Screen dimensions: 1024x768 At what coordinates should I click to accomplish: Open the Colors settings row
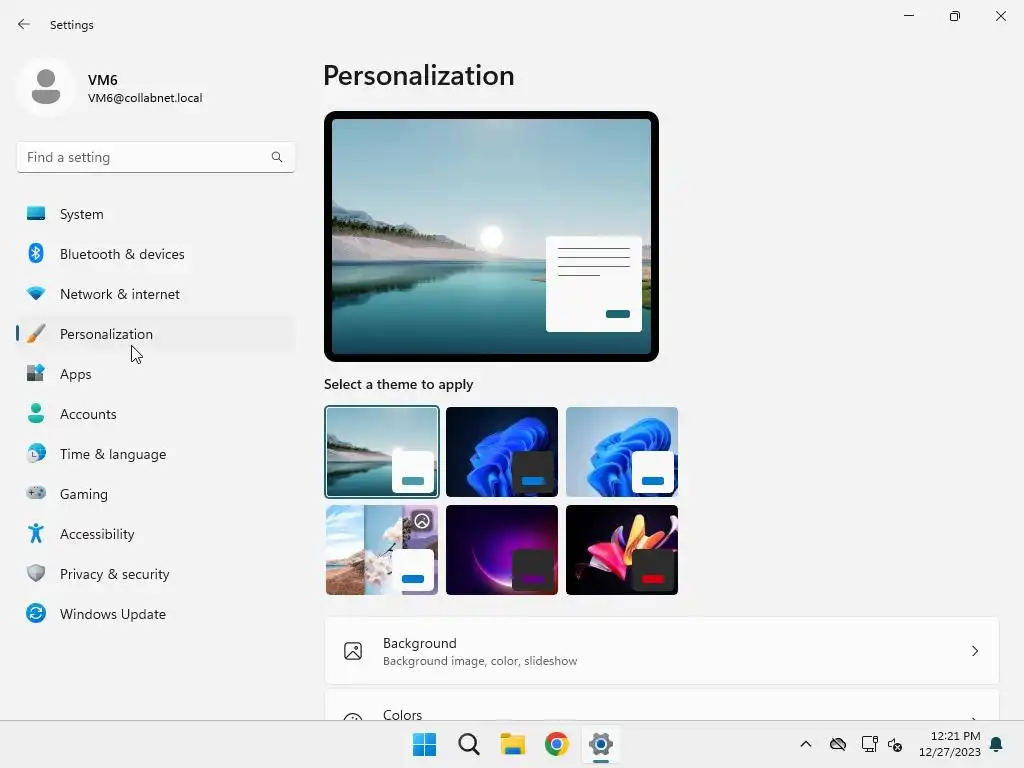click(662, 707)
